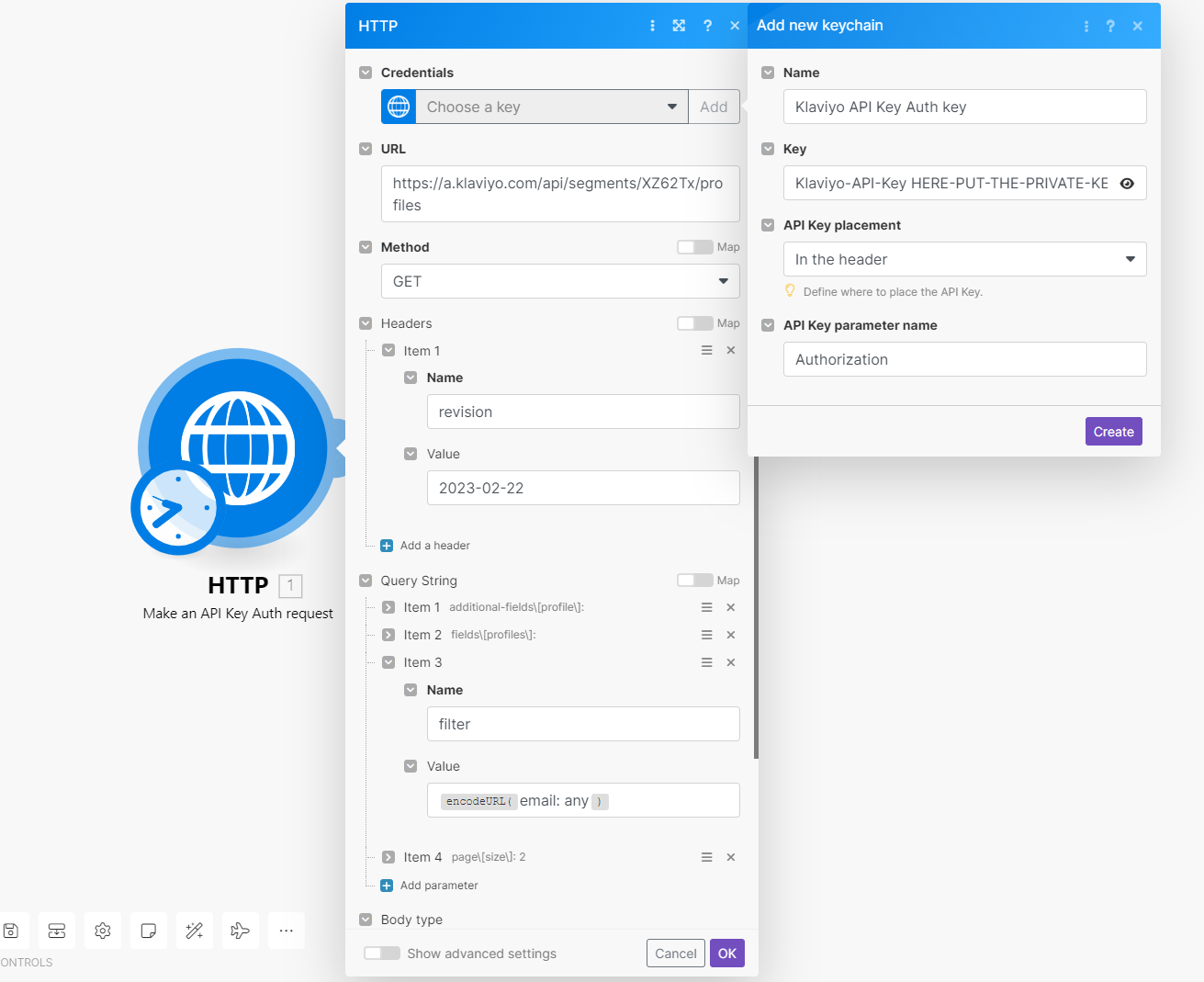Click the reorder handle of Query String Item 2
This screenshot has height=982, width=1204.
coord(707,635)
